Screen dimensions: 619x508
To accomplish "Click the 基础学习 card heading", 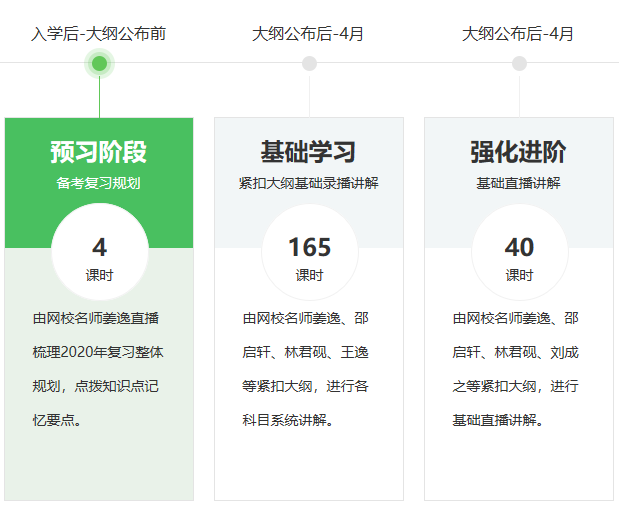I will pos(308,152).
